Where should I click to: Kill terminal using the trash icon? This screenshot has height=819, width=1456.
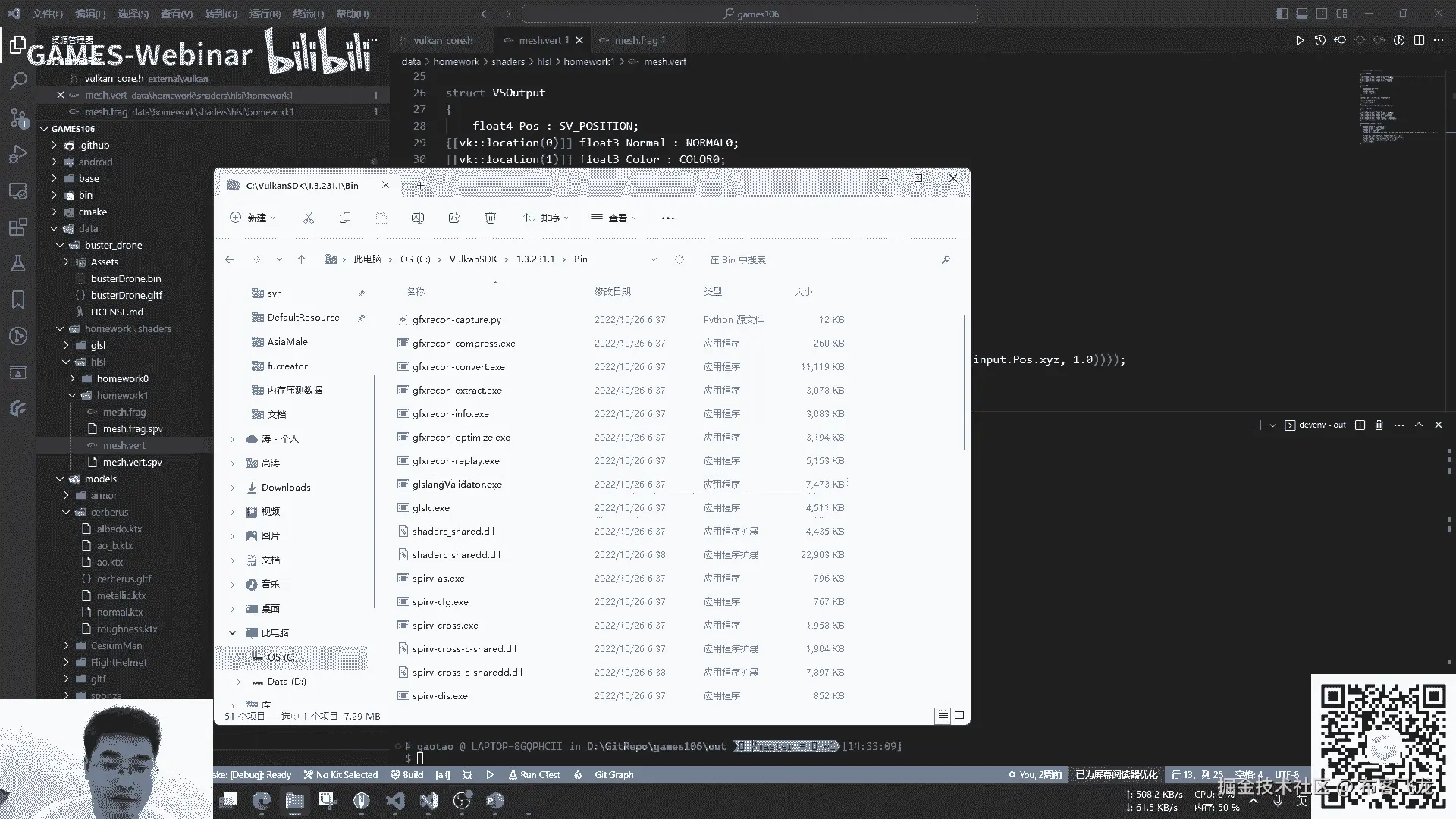[1379, 425]
